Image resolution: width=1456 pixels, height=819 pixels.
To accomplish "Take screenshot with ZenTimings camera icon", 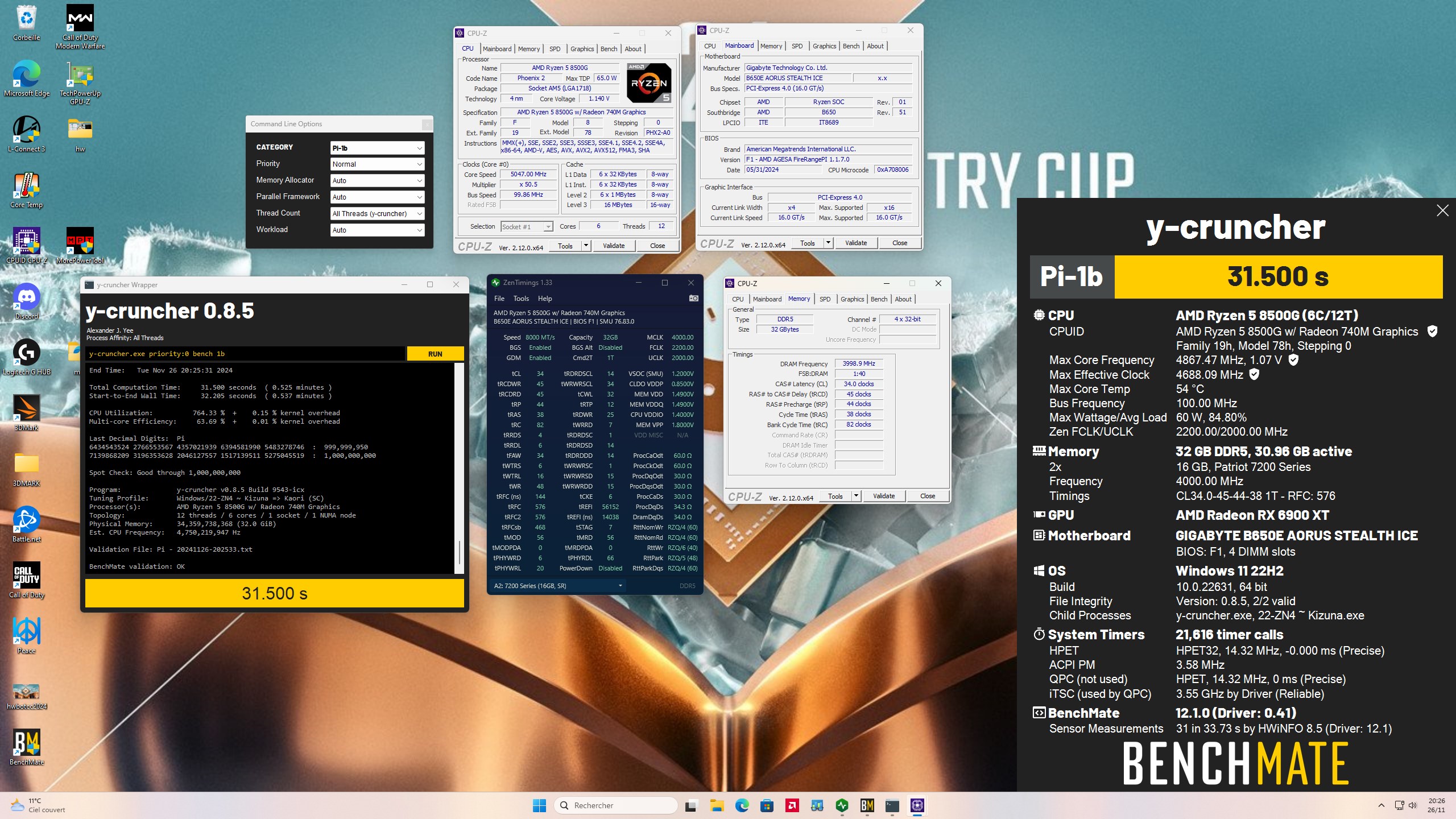I will pyautogui.click(x=694, y=298).
